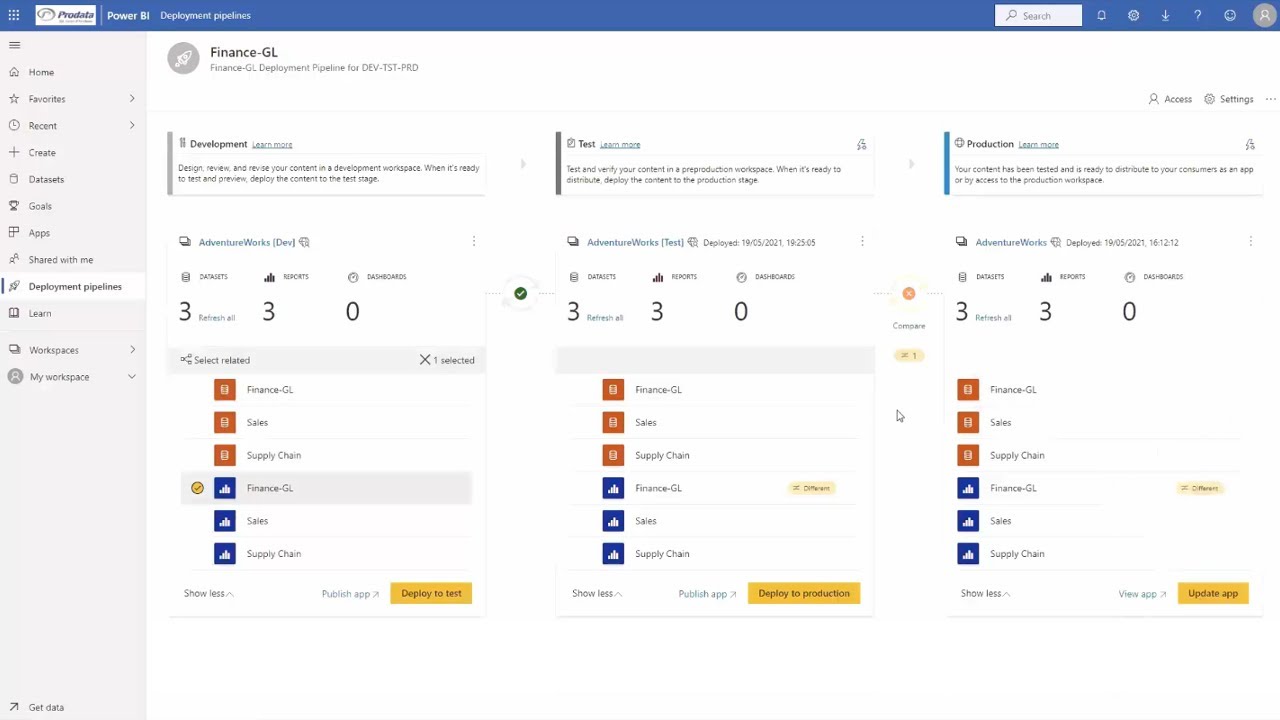The image size is (1280, 720).
Task: Click the green deployment success check icon
Action: [520, 293]
